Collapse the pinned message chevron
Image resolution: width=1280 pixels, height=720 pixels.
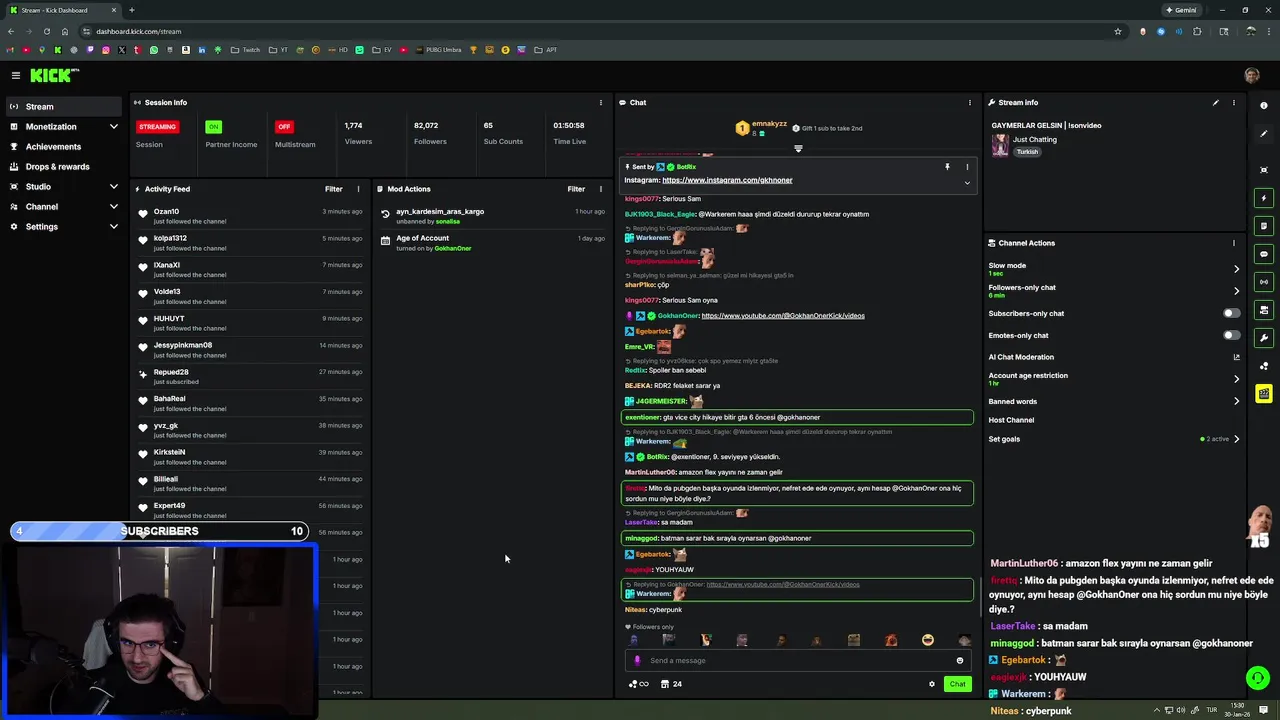(967, 183)
